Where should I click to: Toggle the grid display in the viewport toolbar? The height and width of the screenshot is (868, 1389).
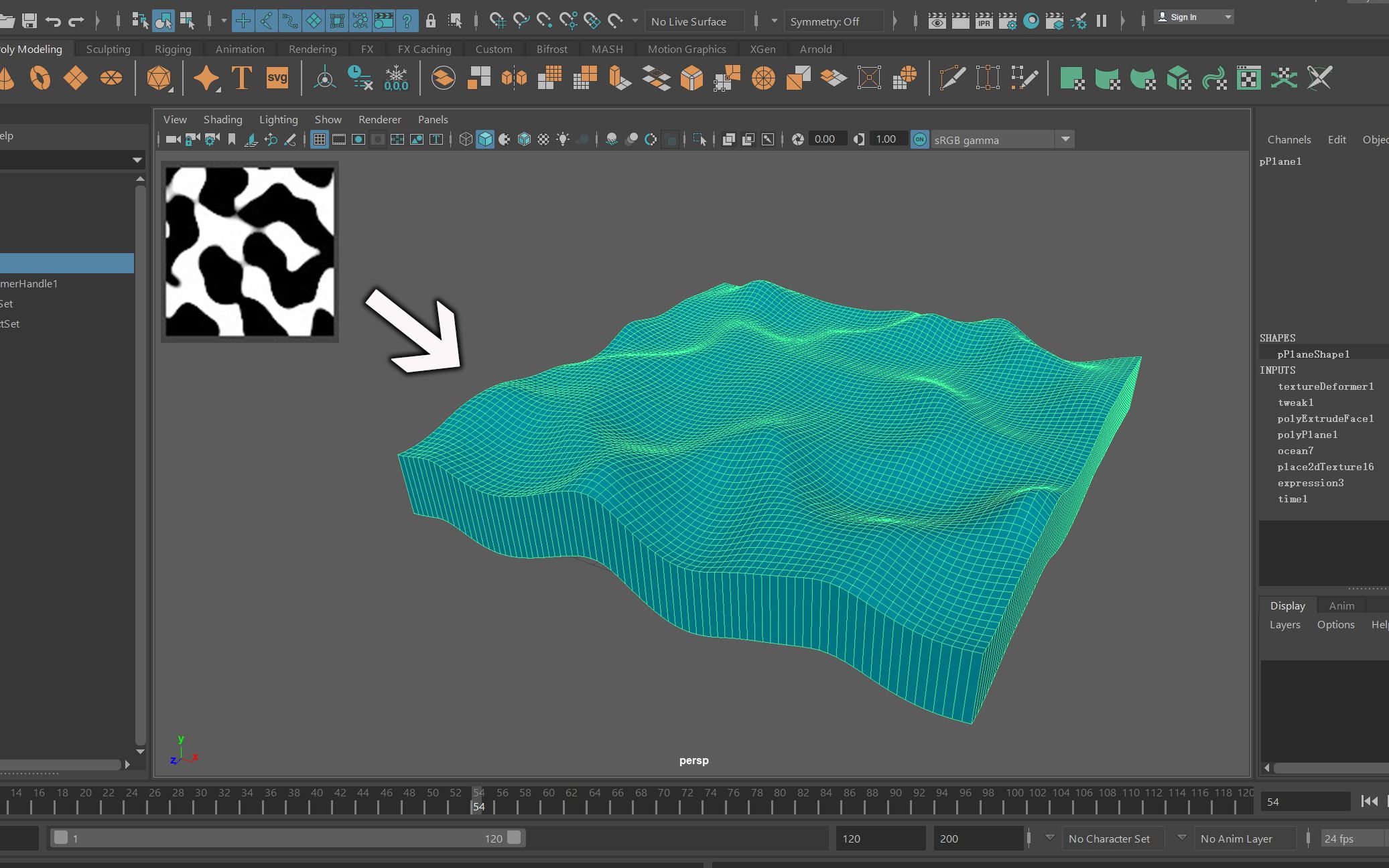[x=320, y=139]
